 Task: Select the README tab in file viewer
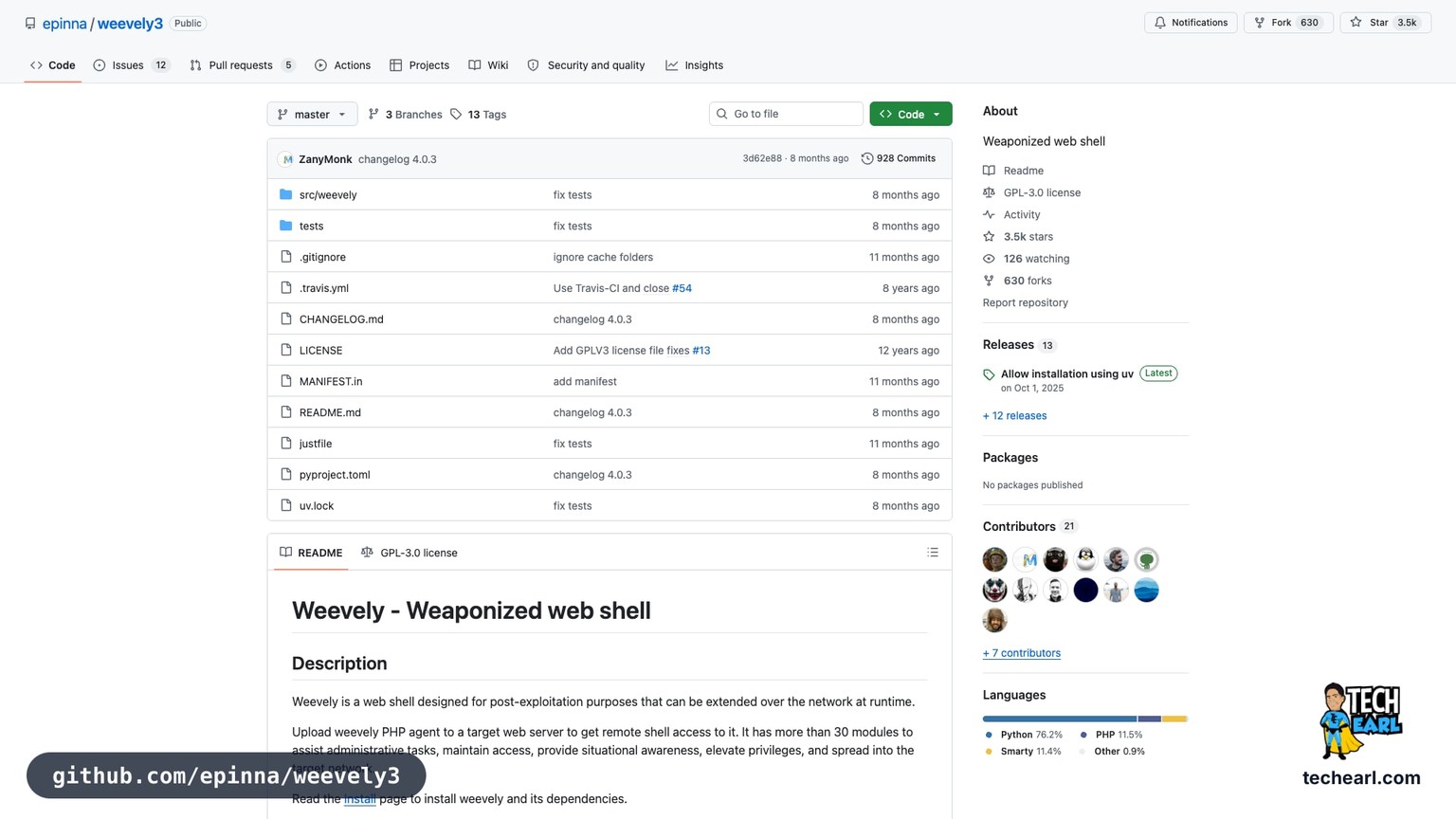[311, 553]
